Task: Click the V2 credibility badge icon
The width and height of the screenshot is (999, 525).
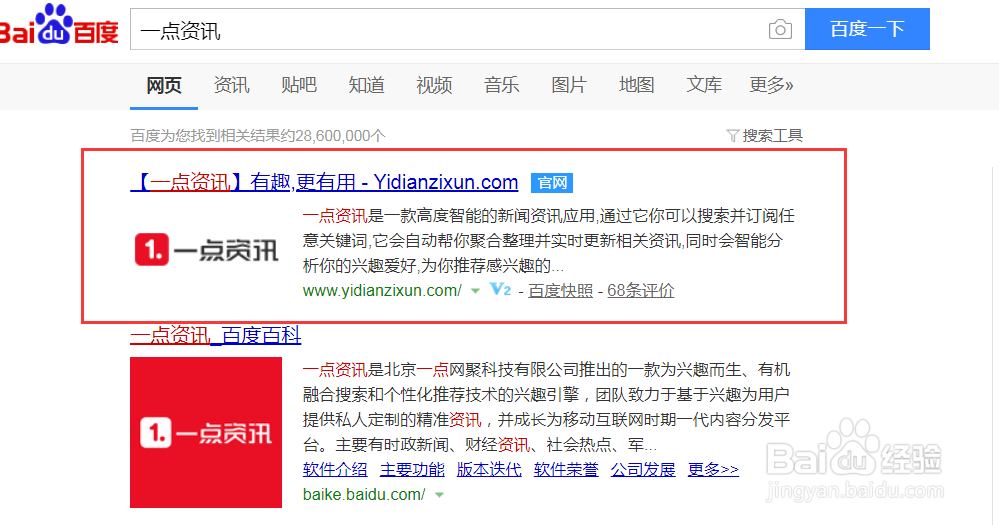Action: click(501, 290)
